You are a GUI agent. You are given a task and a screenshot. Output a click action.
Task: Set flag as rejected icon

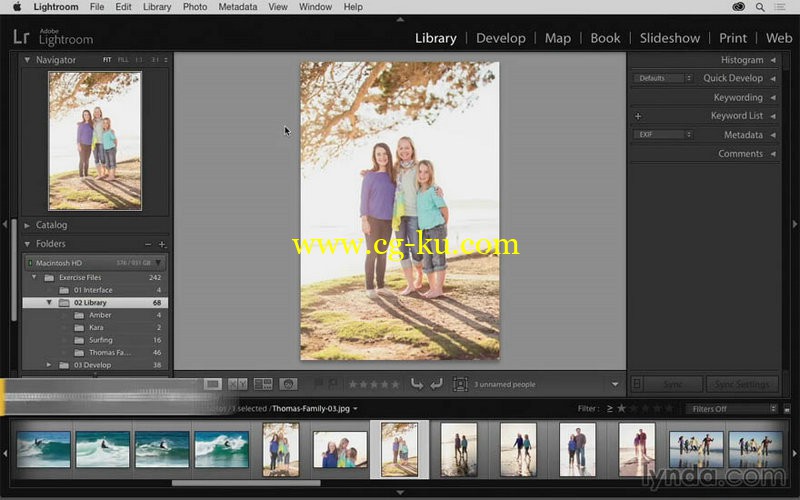click(x=333, y=384)
